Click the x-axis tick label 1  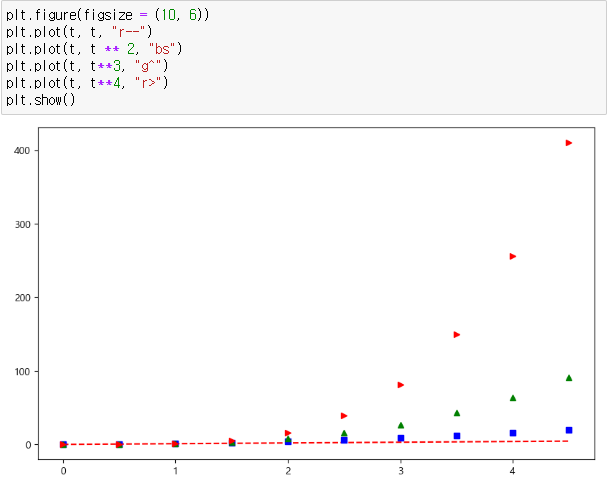[x=175, y=471]
